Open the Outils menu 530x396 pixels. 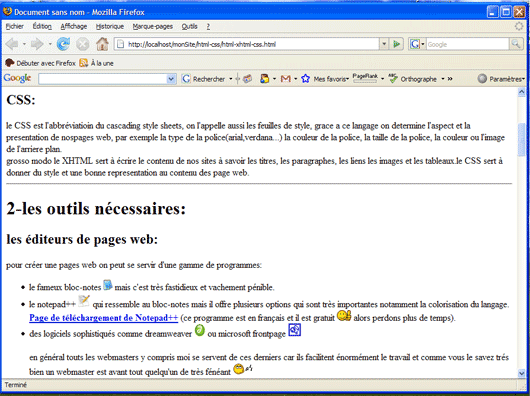click(189, 26)
